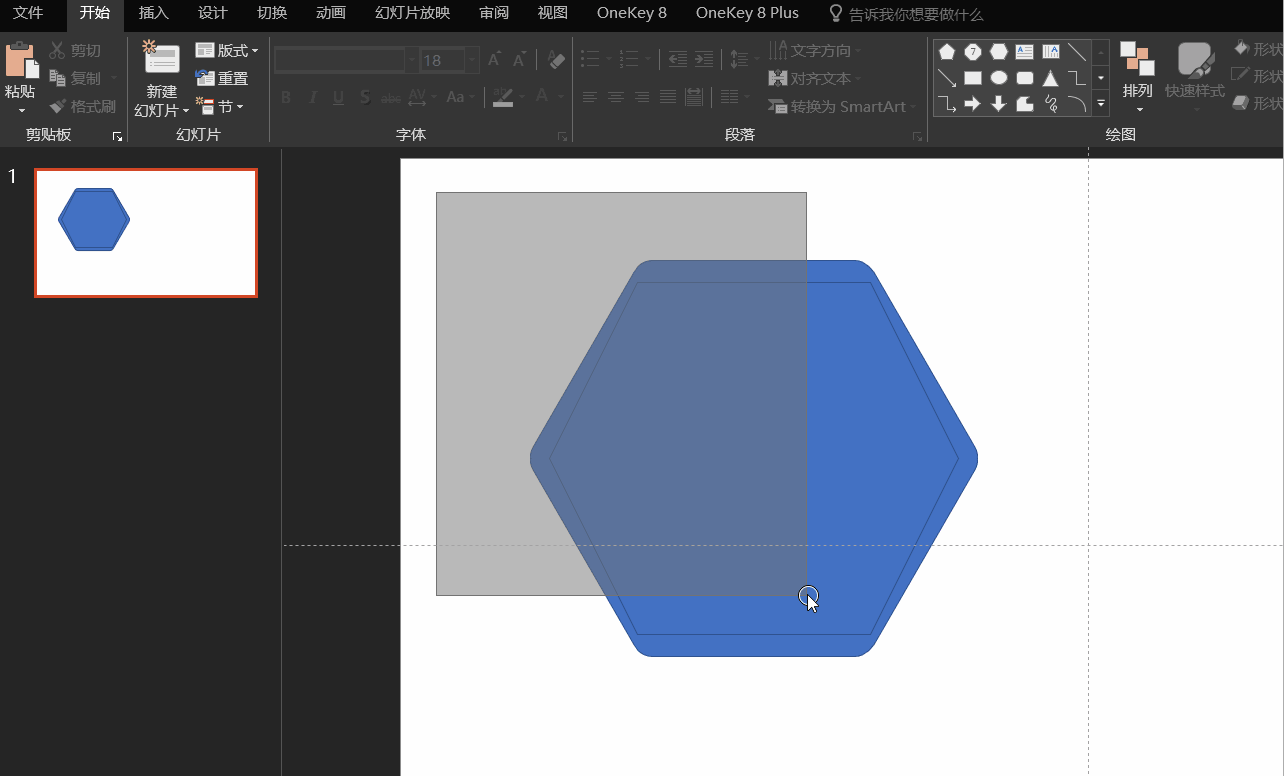
Task: Switch to the Review (审阅) tab
Action: point(494,13)
